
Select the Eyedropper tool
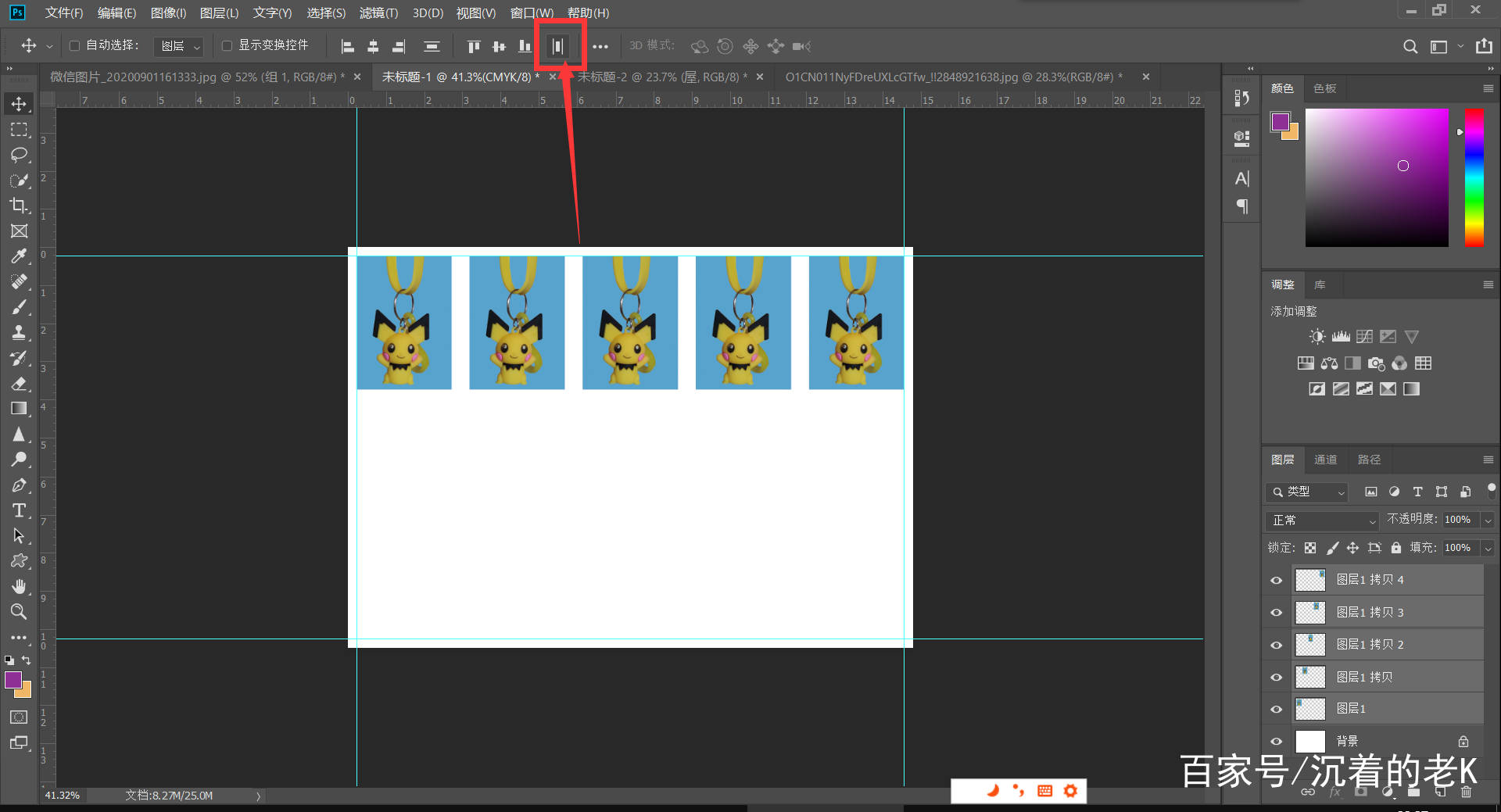click(x=19, y=256)
